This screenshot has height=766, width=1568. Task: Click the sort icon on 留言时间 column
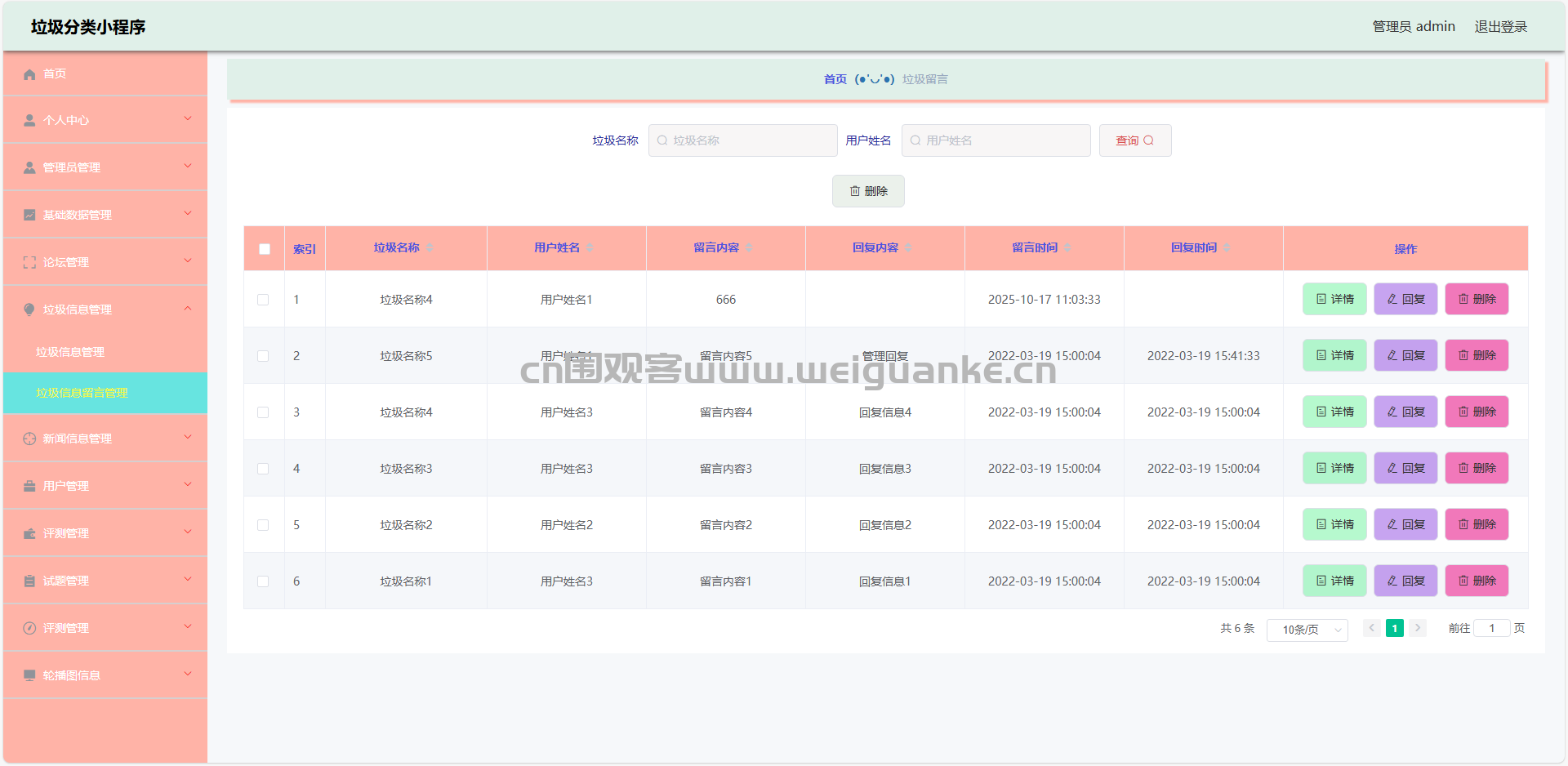[x=1067, y=248]
